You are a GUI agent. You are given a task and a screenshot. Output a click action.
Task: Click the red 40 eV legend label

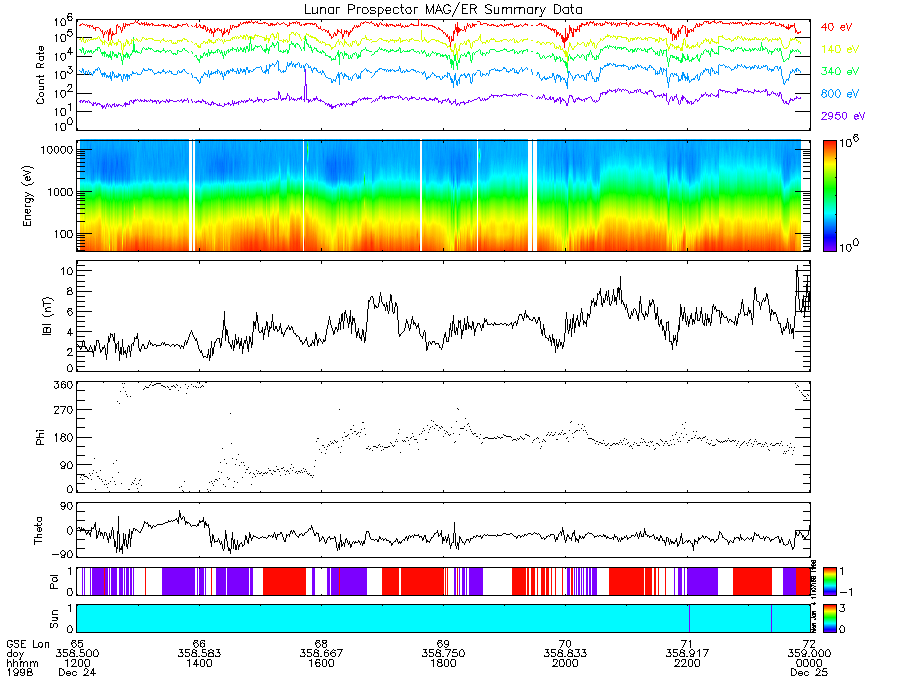(x=836, y=27)
